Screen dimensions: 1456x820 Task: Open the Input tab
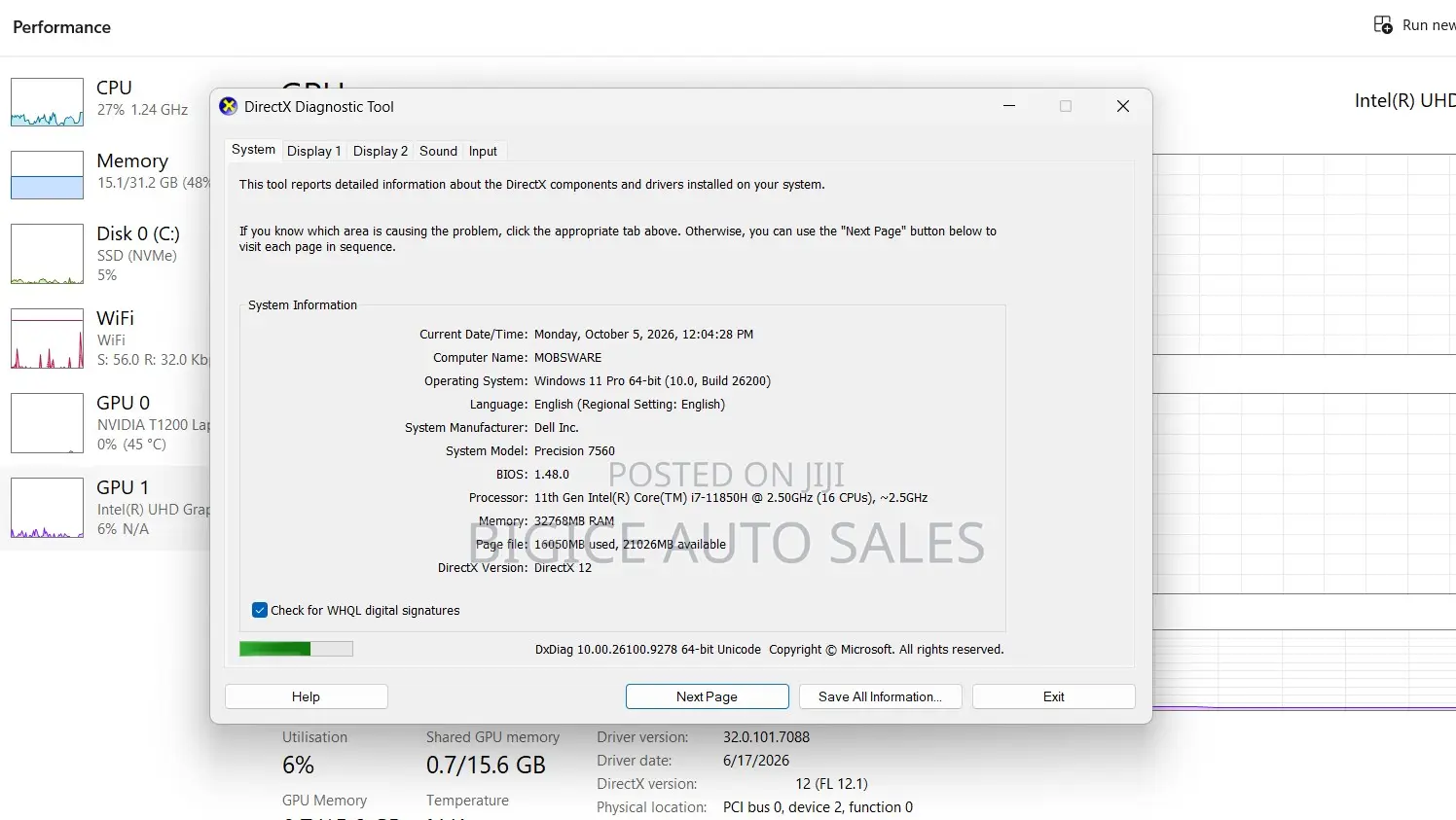tap(483, 152)
